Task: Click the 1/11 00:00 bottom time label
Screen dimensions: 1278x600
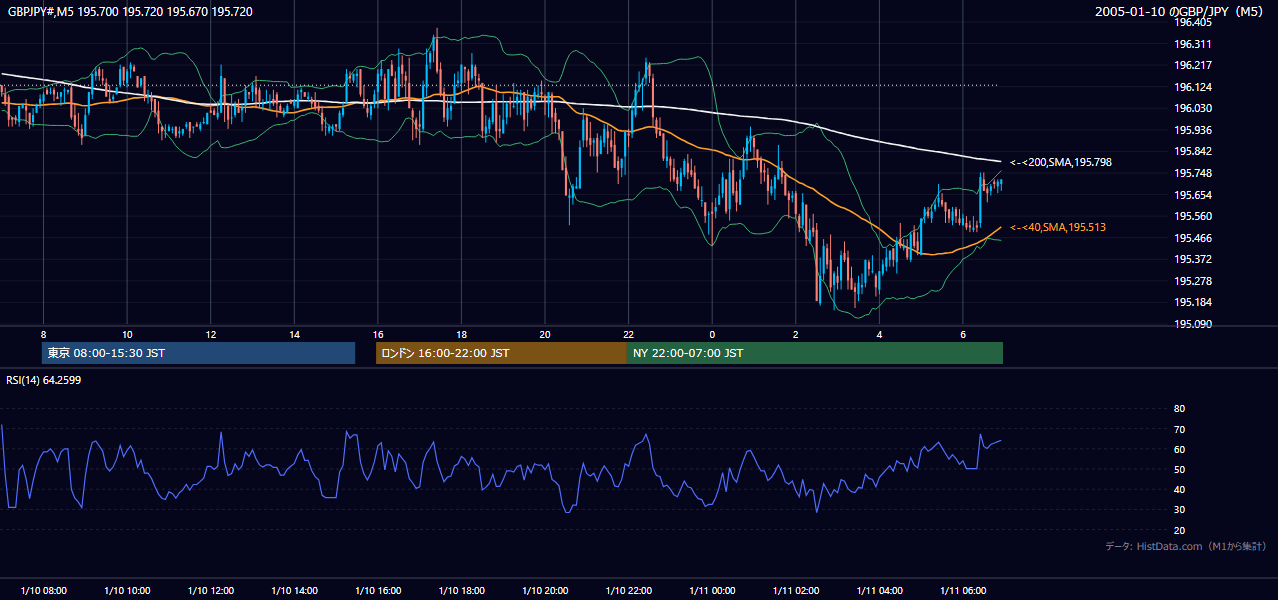Action: 712,591
